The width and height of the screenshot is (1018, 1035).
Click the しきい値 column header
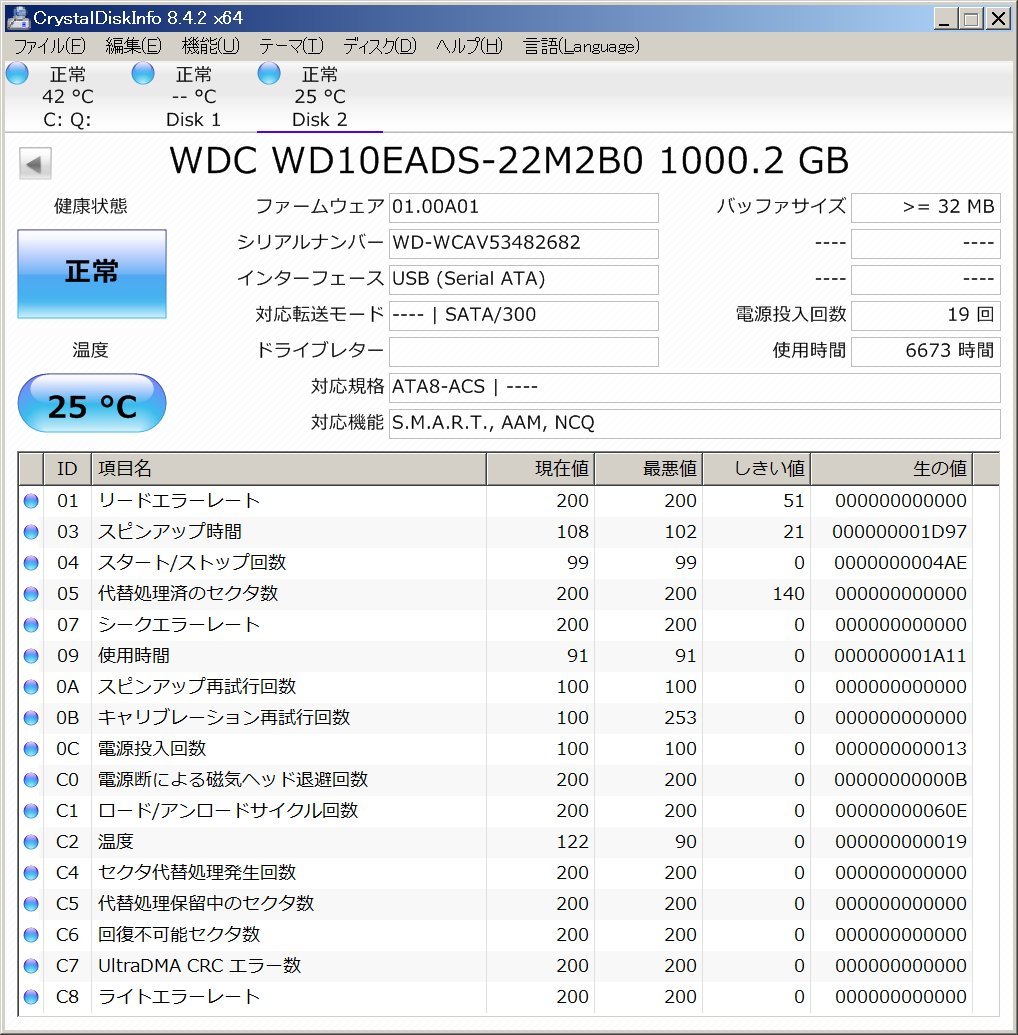(x=757, y=469)
